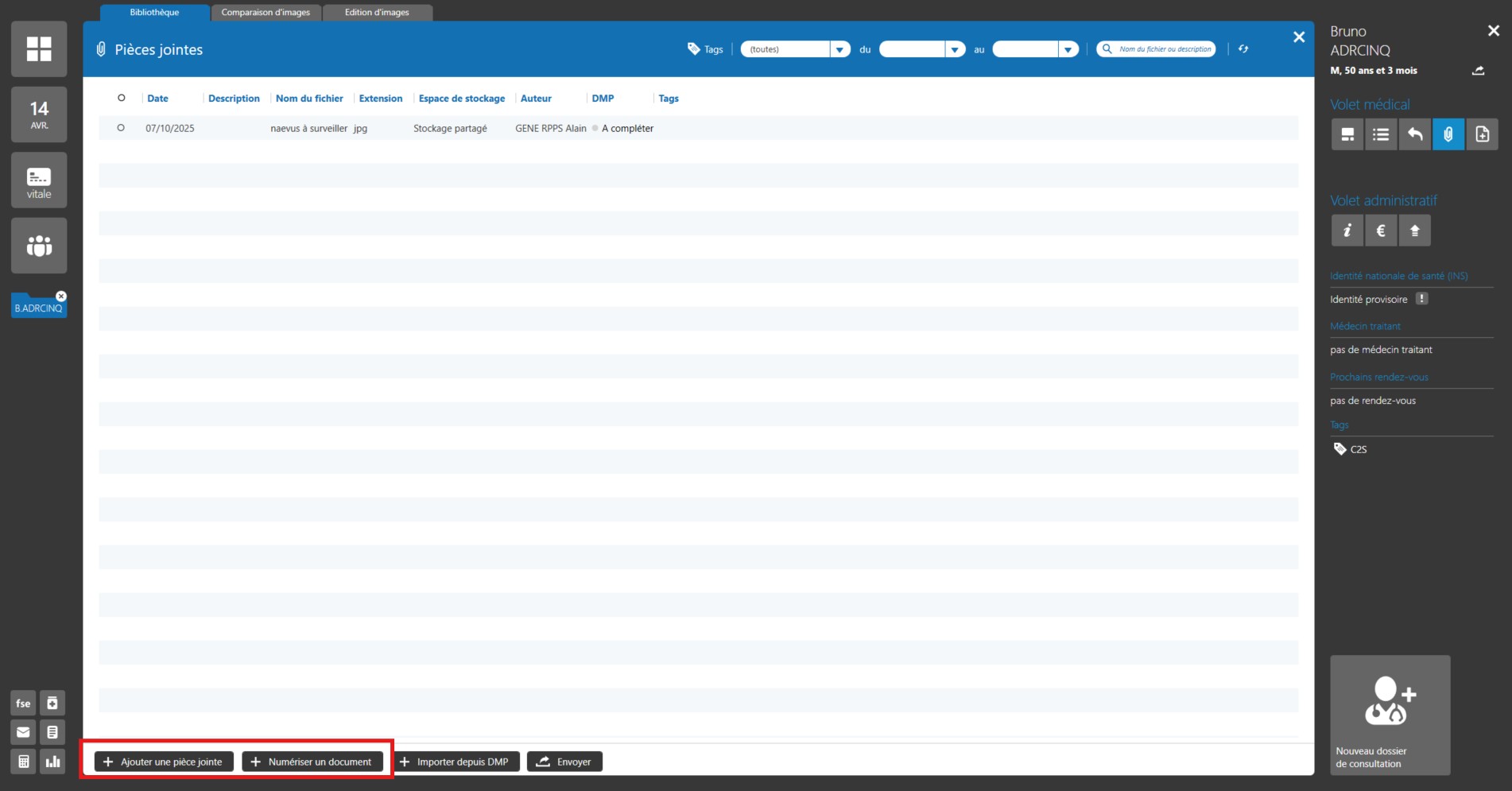
Task: Switch to the Edition d'images tab
Action: pos(377,13)
